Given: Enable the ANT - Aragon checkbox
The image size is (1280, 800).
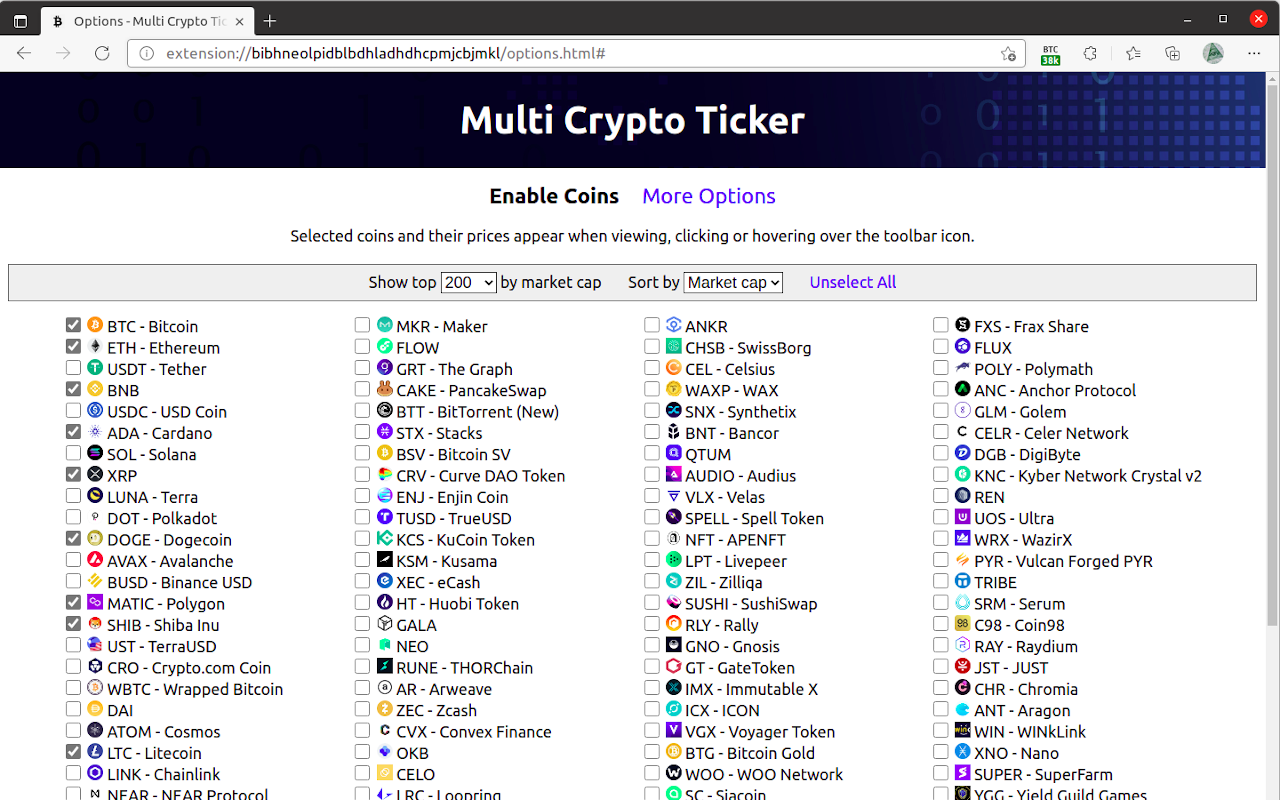Looking at the screenshot, I should [940, 709].
